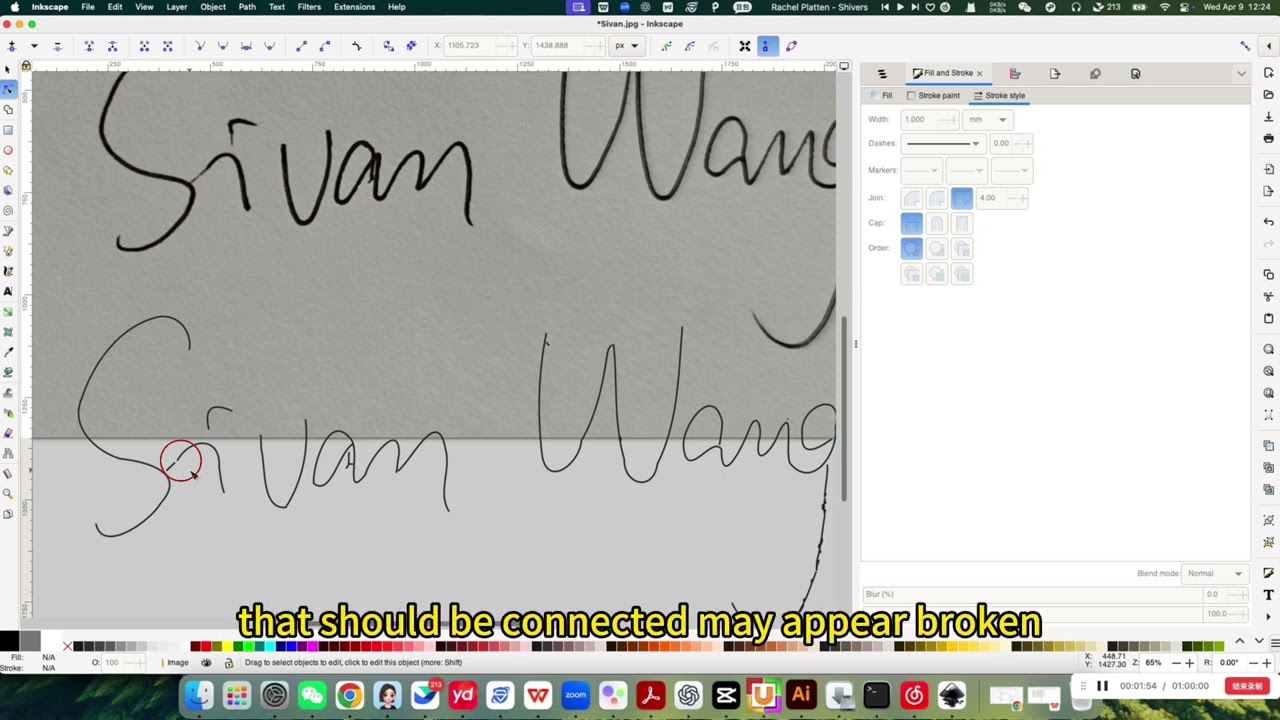Select the Node edit tool
The width and height of the screenshot is (1280, 720).
pos(8,89)
